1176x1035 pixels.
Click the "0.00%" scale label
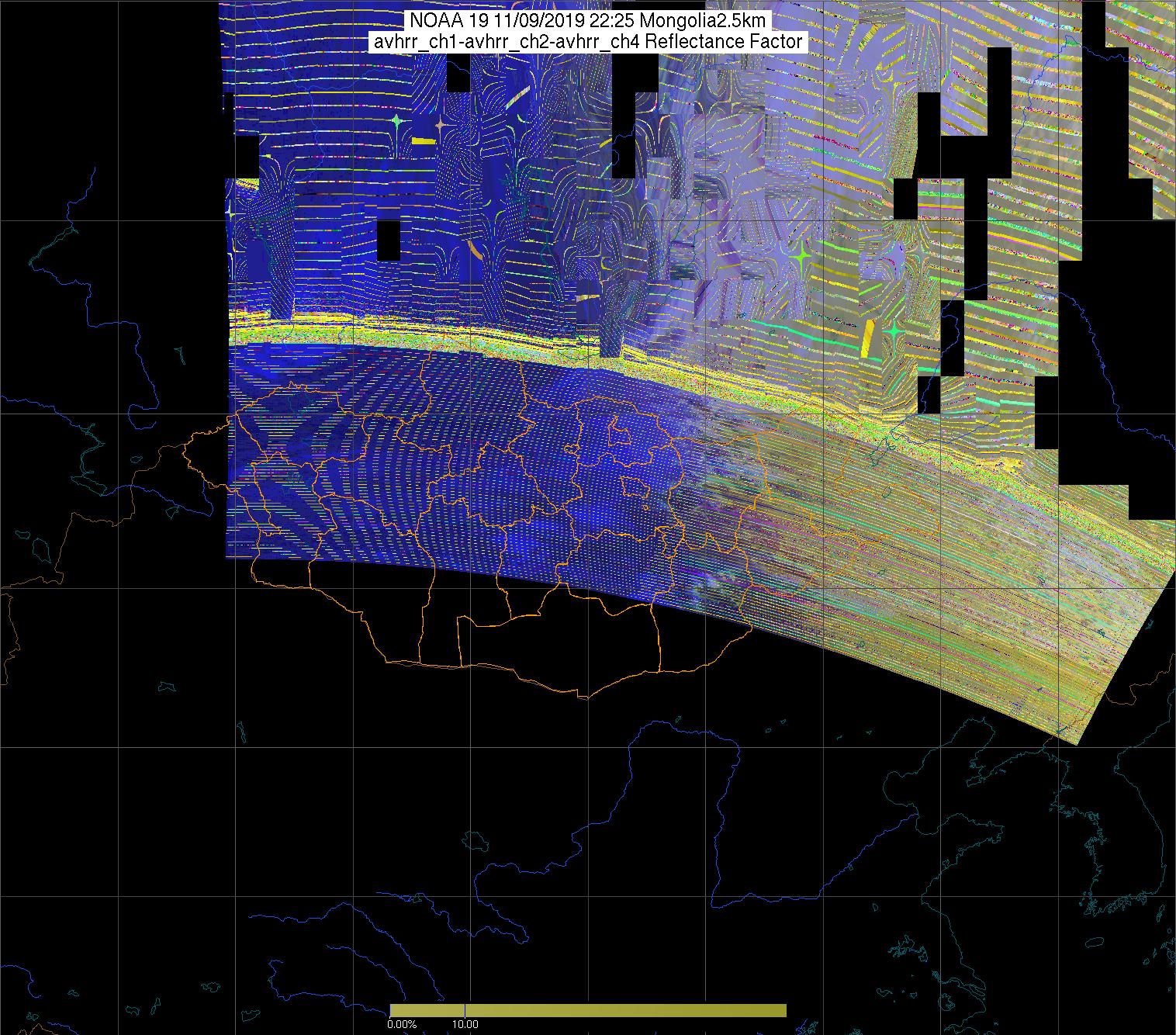pos(402,1024)
